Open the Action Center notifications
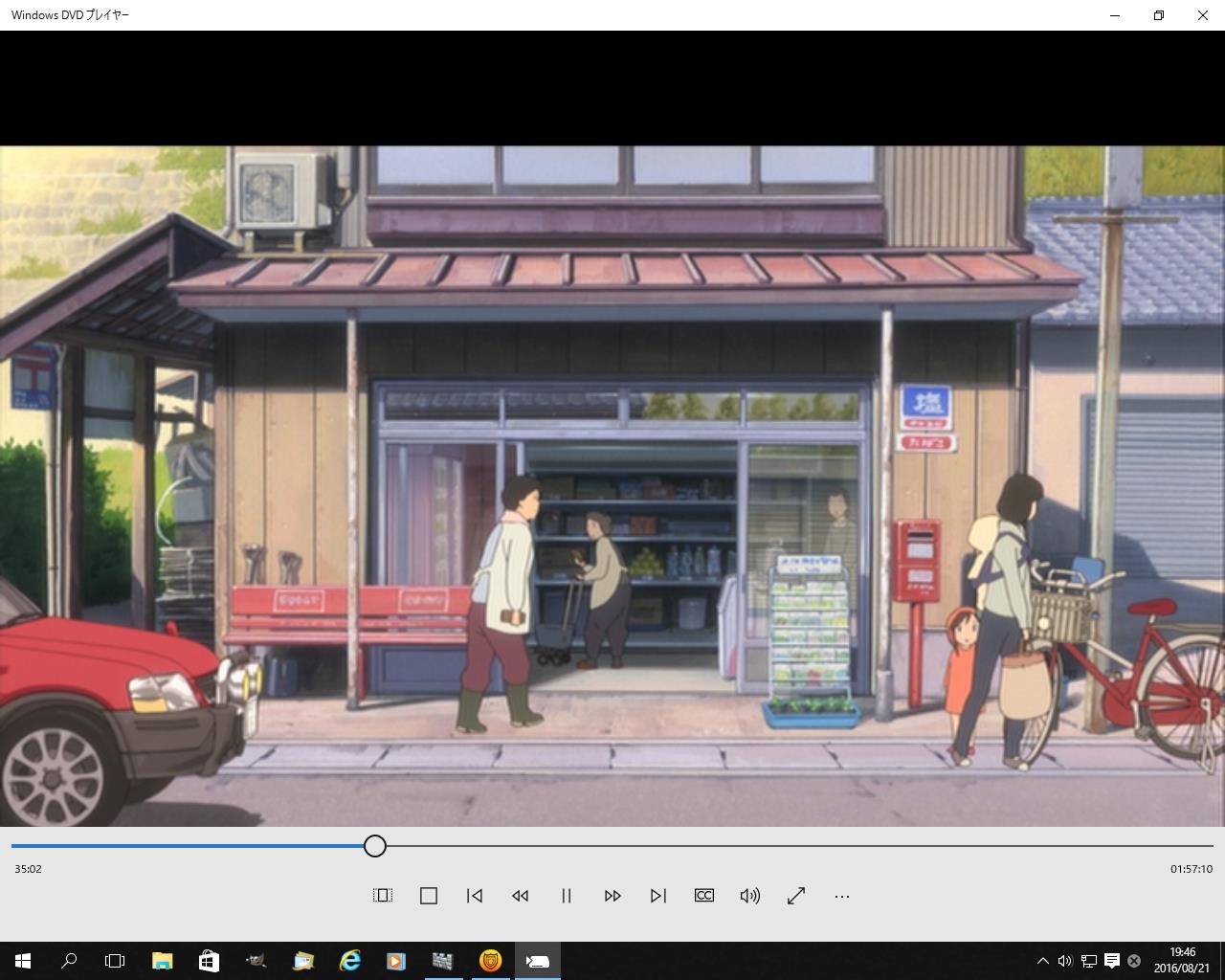Screen dimensions: 1225x980 1112,961
